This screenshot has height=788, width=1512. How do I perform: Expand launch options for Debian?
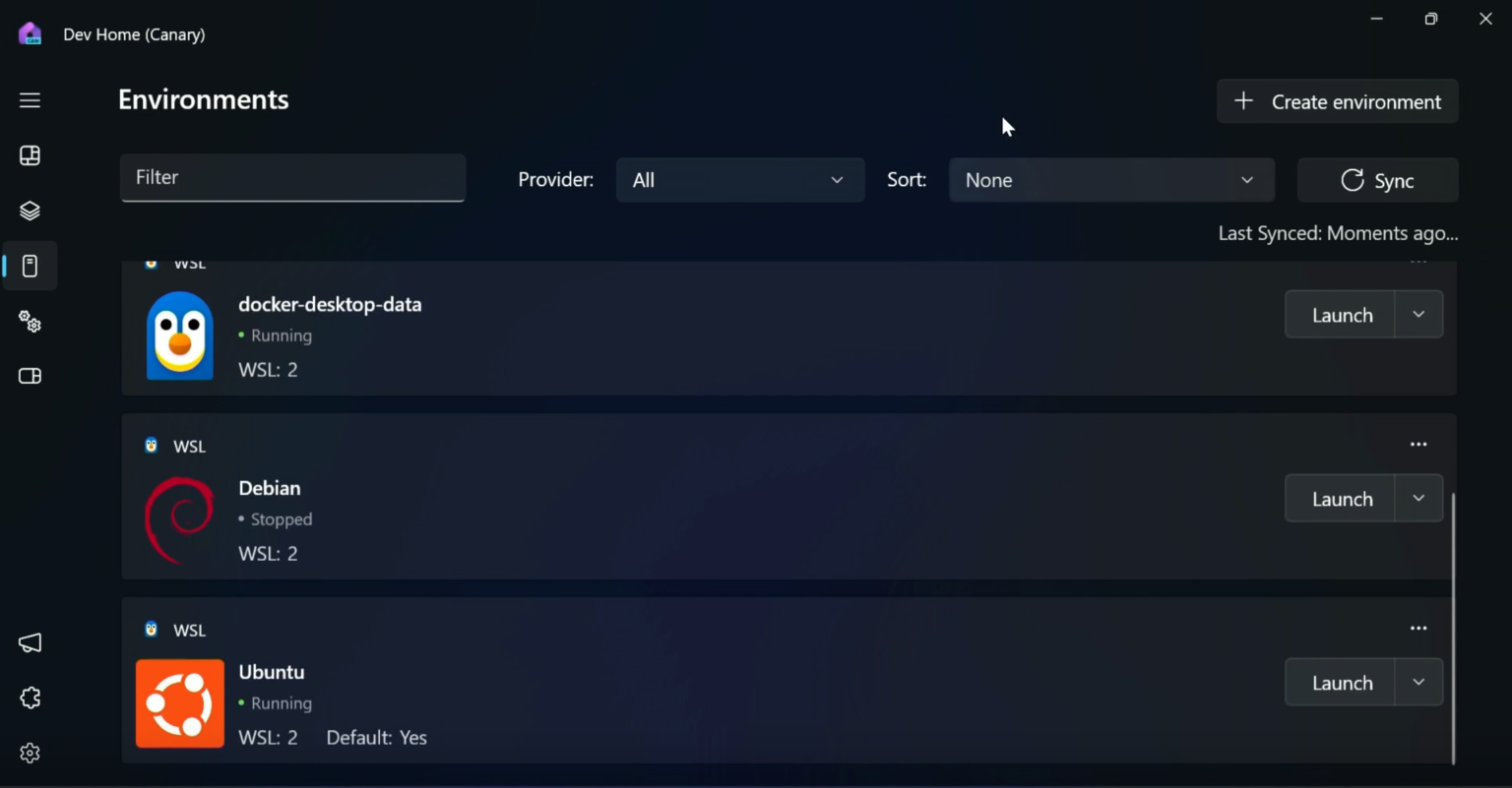point(1418,498)
